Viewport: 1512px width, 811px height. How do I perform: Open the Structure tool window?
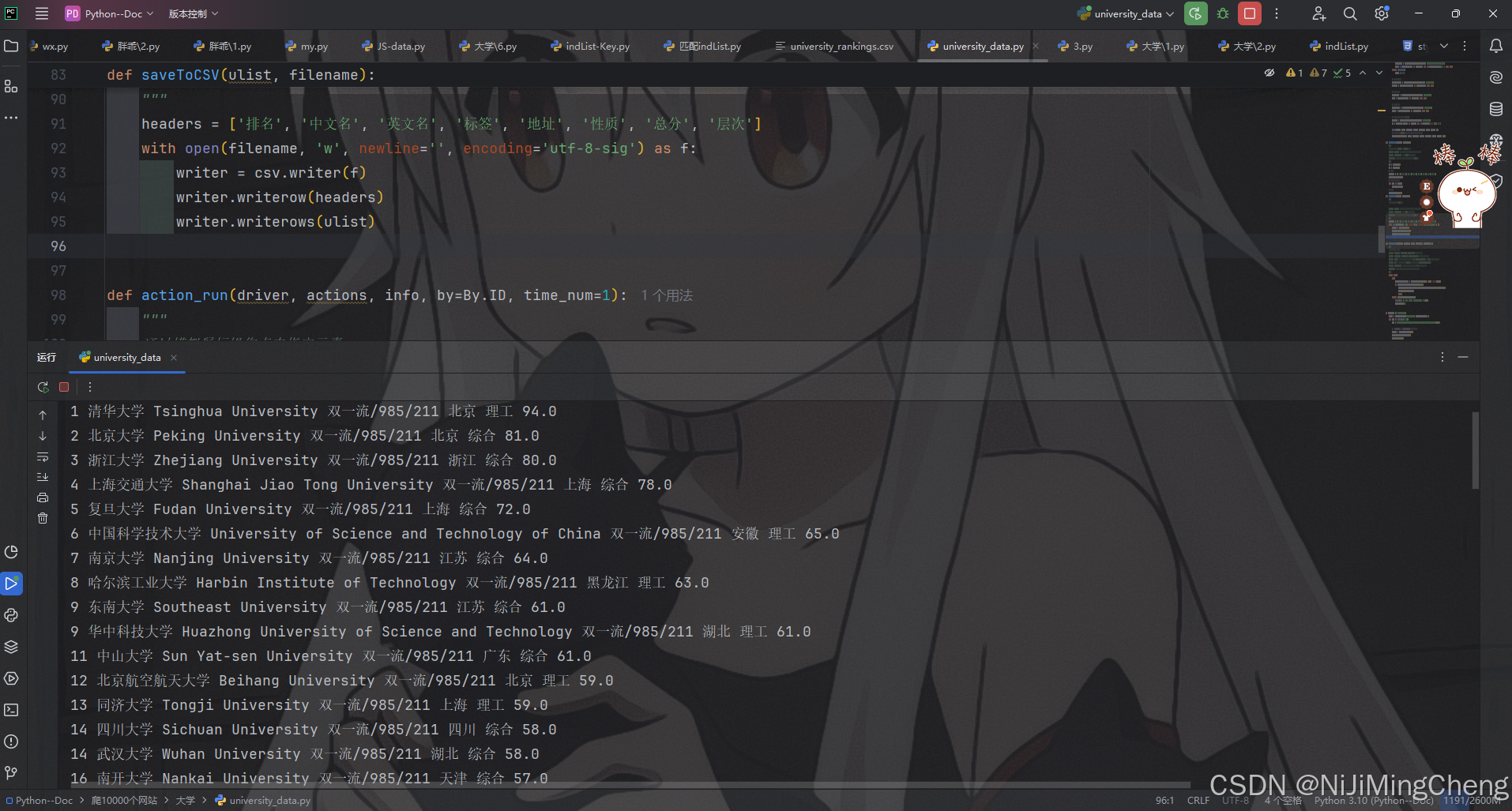11,86
